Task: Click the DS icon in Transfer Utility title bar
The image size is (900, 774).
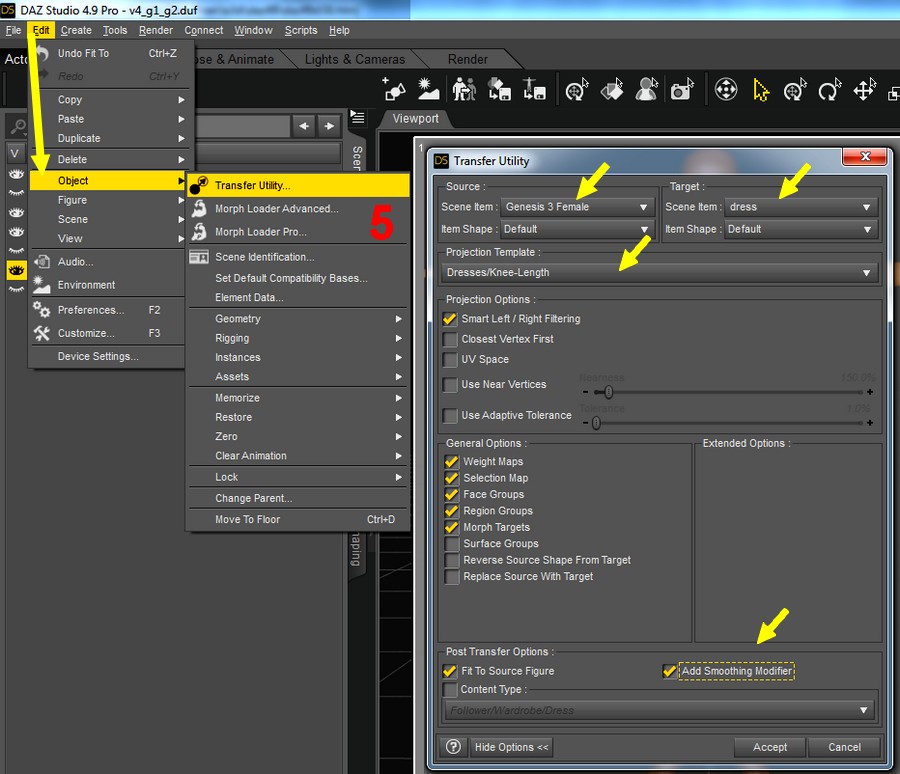Action: [x=441, y=161]
